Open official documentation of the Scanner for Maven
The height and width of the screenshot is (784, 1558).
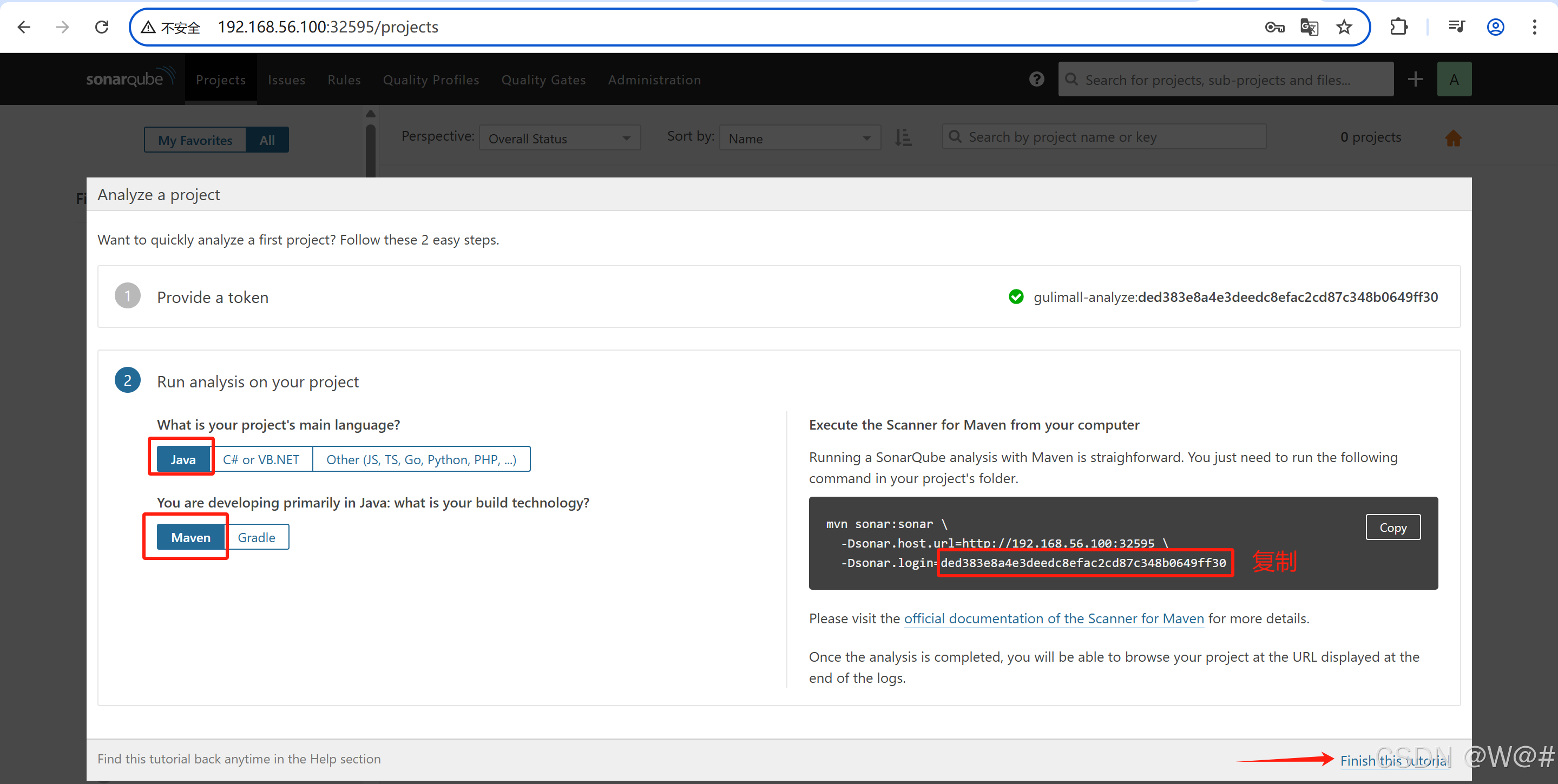pyautogui.click(x=1054, y=619)
